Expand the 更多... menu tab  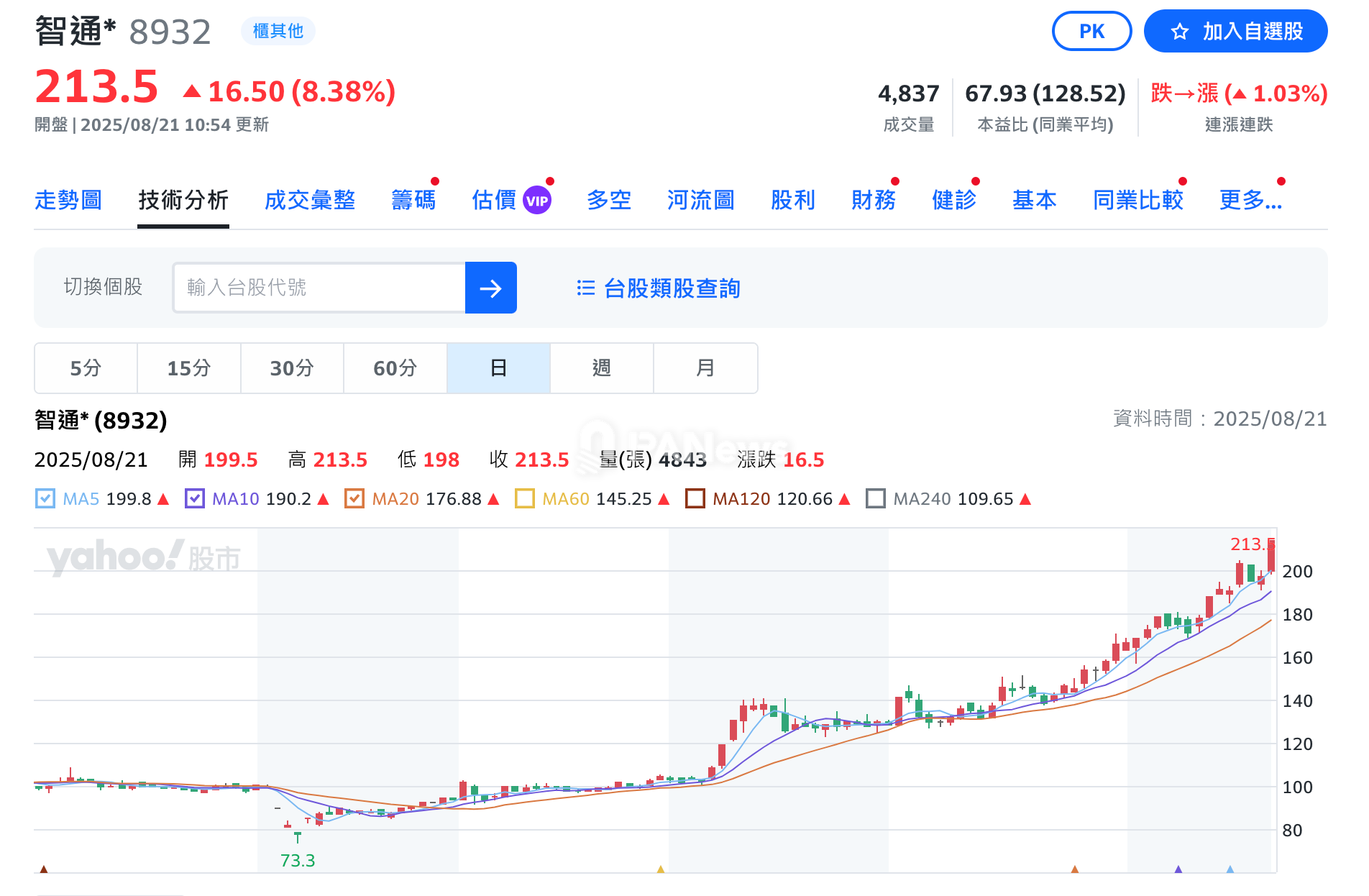[1250, 200]
